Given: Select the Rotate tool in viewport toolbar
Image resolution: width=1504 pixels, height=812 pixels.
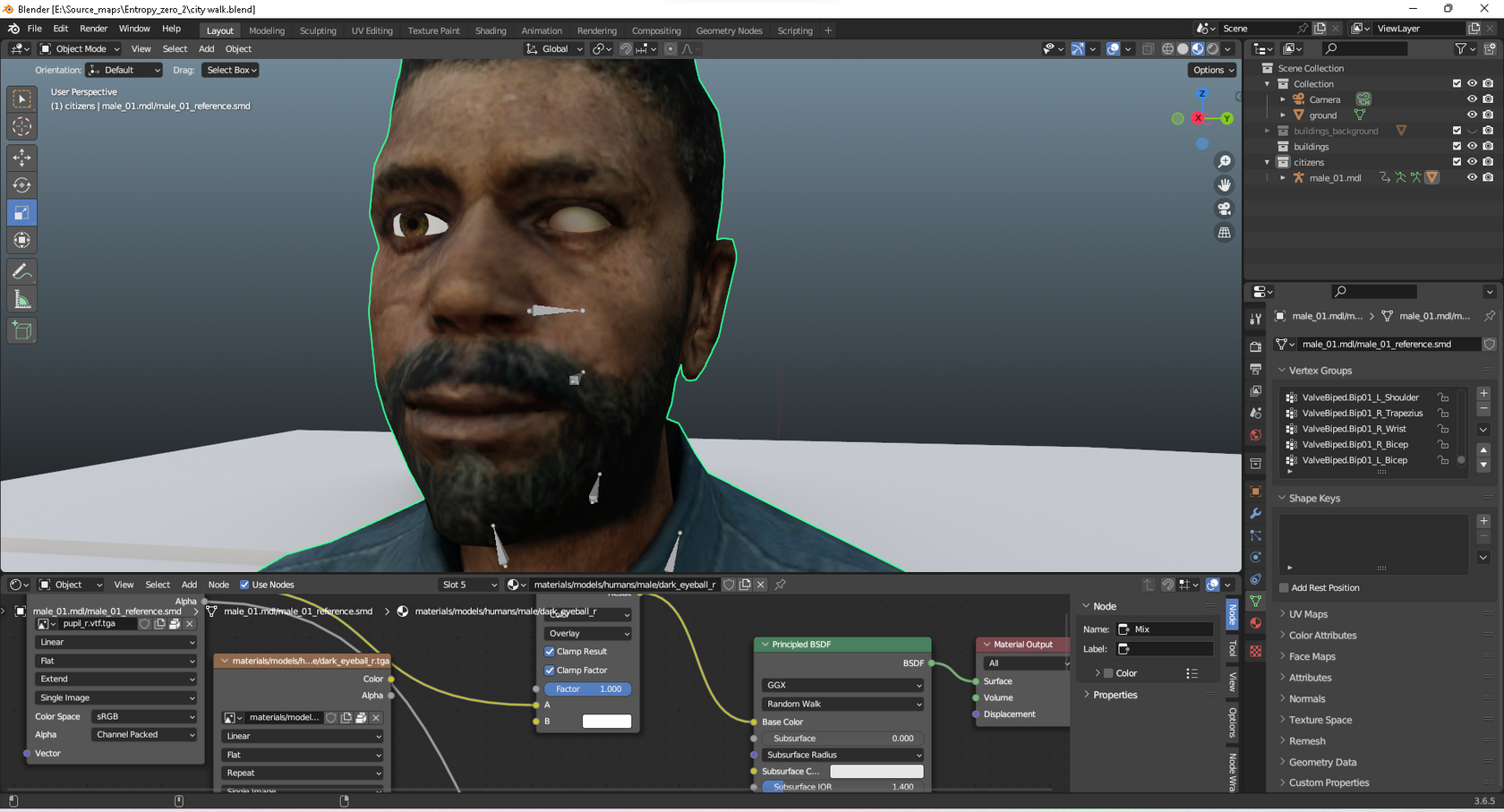Looking at the screenshot, I should click(22, 185).
